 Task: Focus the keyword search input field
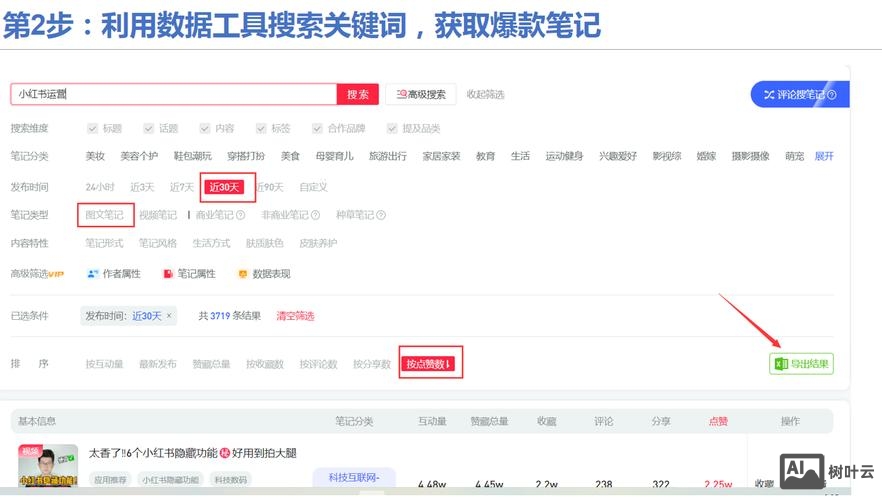174,94
